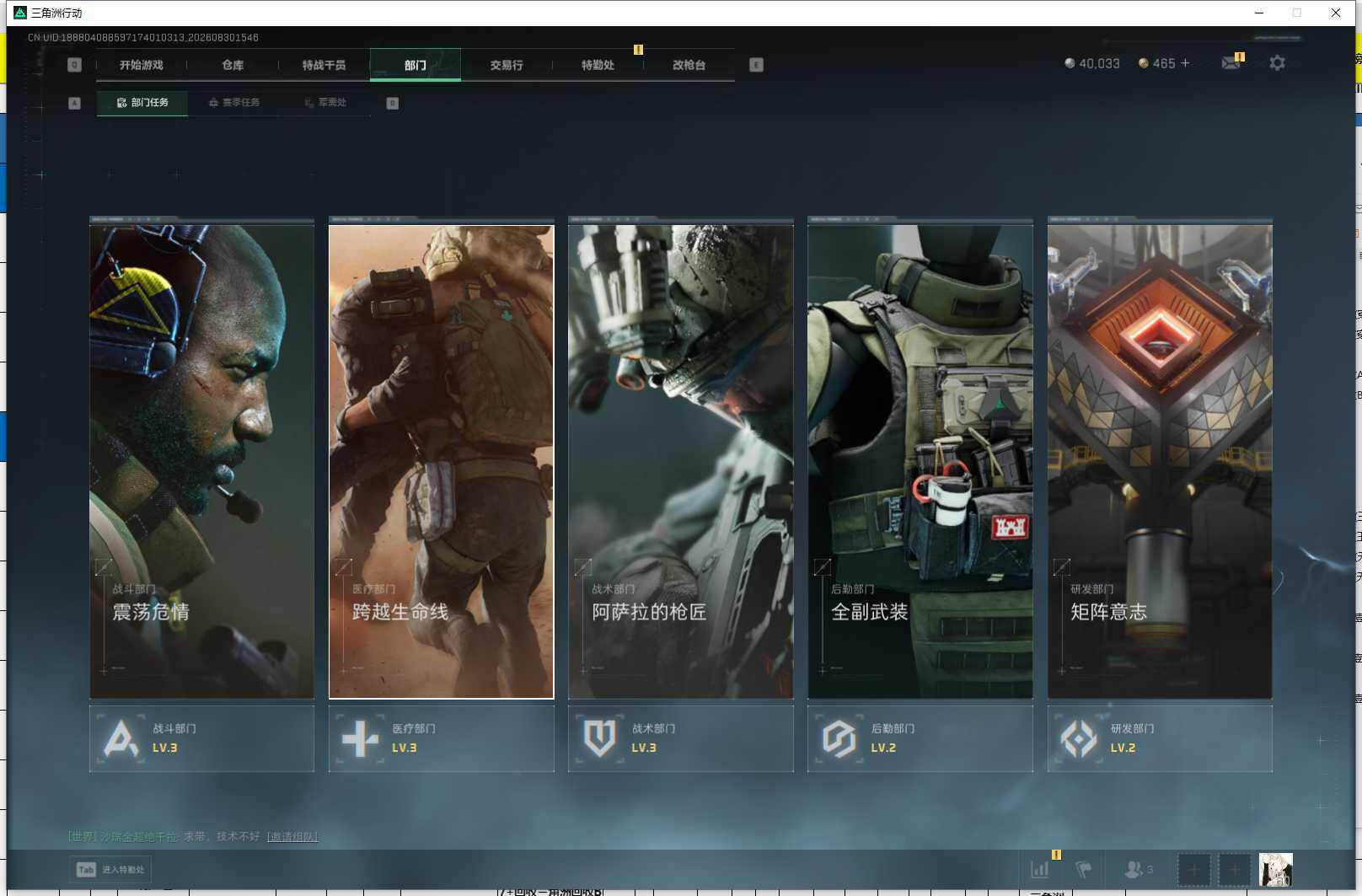
Task: Select the 军需处 sub-tab
Action: pyautogui.click(x=325, y=103)
